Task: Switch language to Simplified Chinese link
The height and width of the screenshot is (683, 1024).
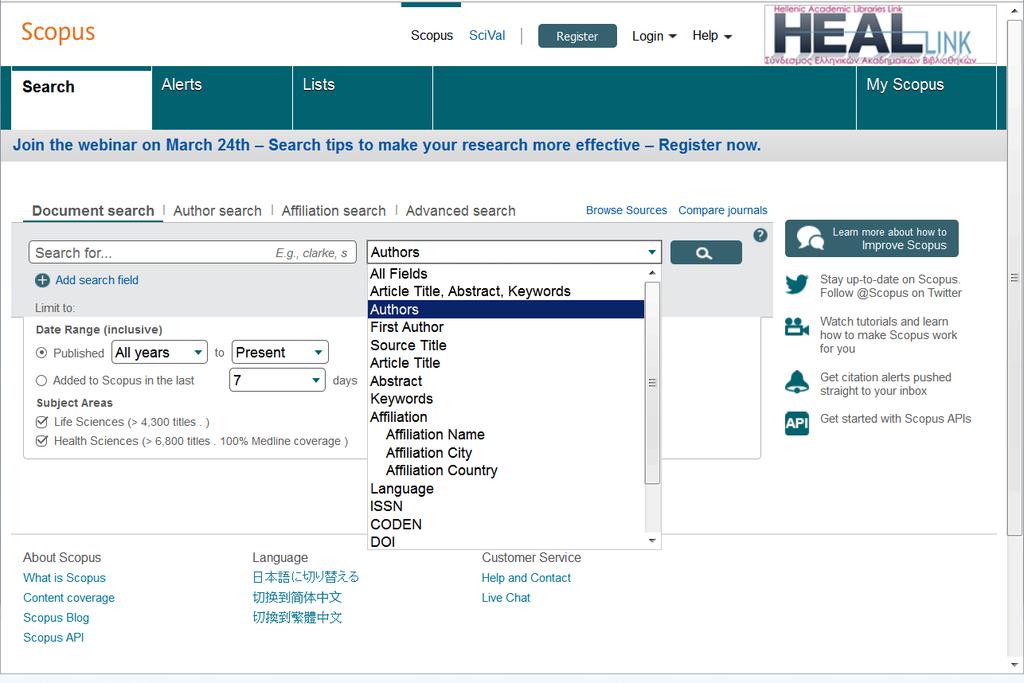Action: [x=297, y=597]
